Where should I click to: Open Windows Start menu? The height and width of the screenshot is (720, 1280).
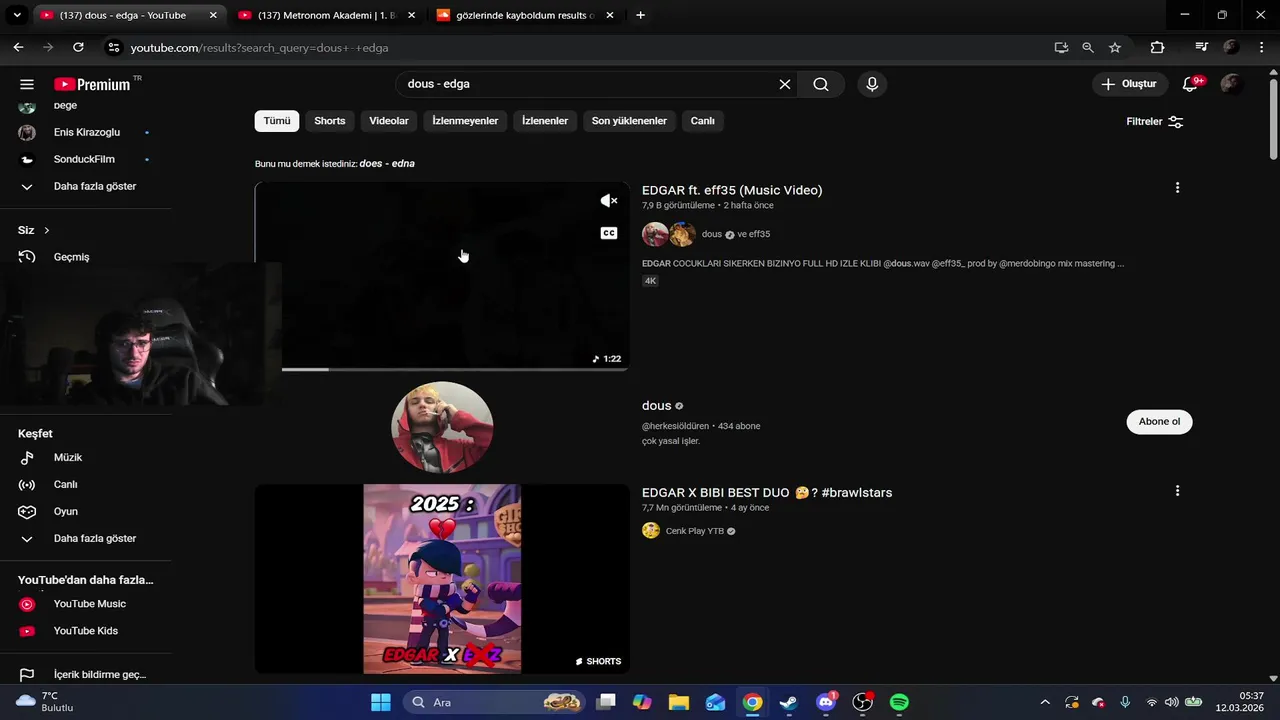pos(381,702)
